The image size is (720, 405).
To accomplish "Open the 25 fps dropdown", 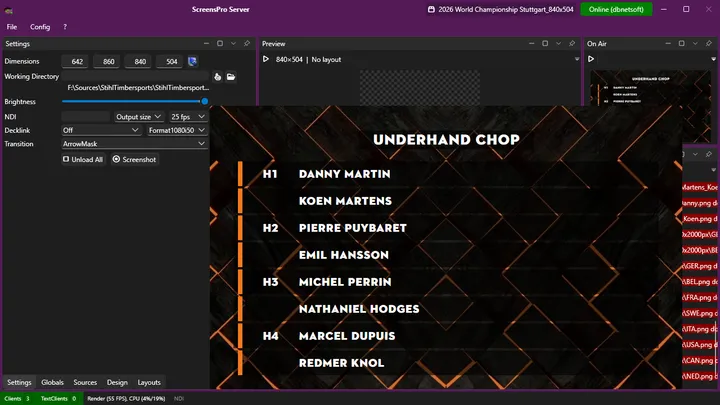I will 188,117.
